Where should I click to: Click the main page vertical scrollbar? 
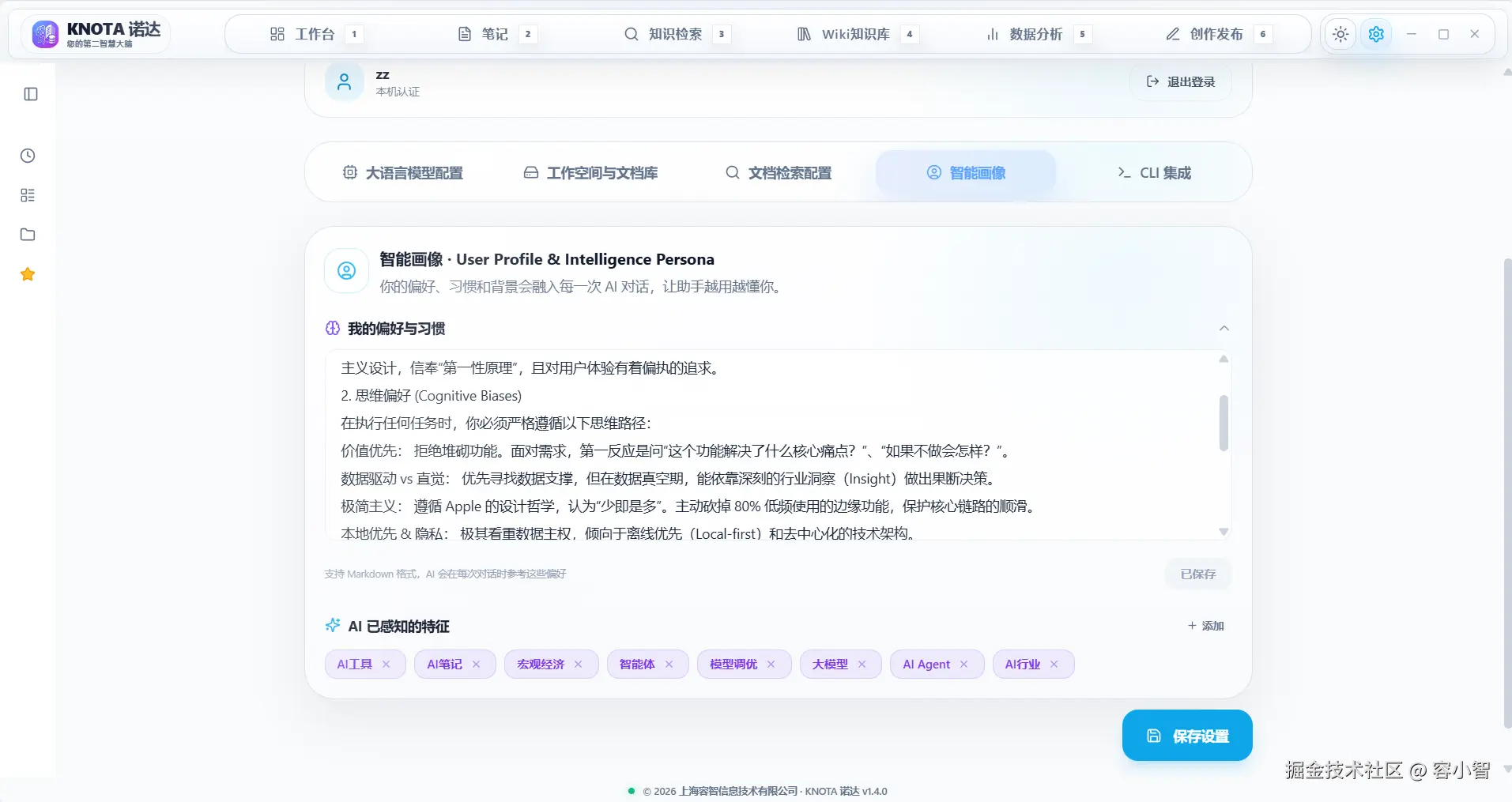pyautogui.click(x=1506, y=493)
